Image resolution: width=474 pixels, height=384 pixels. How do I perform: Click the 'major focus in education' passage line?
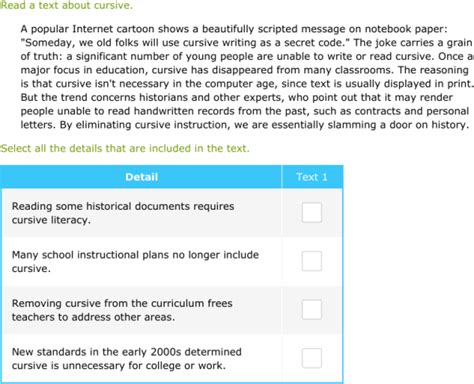pyautogui.click(x=244, y=70)
